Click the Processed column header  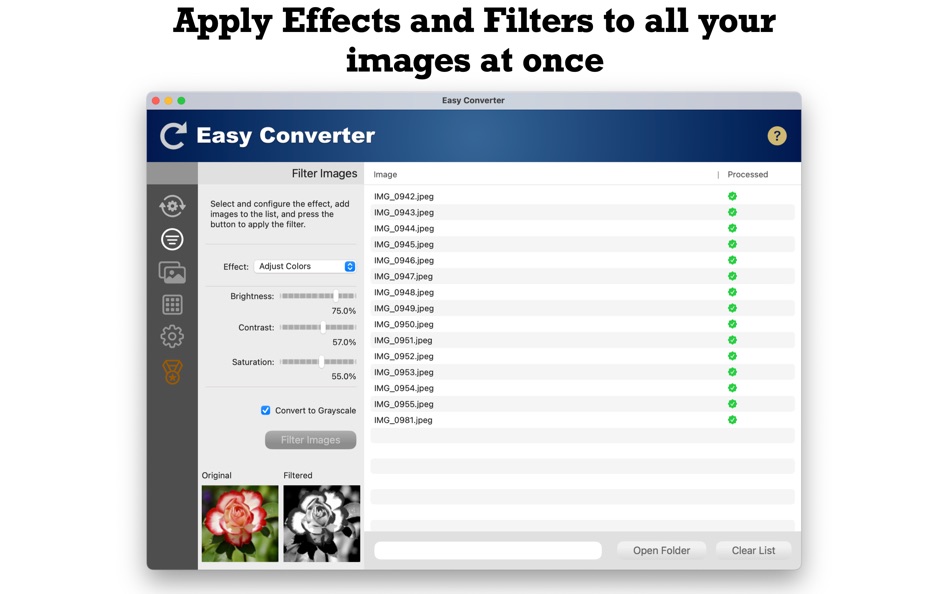point(748,175)
